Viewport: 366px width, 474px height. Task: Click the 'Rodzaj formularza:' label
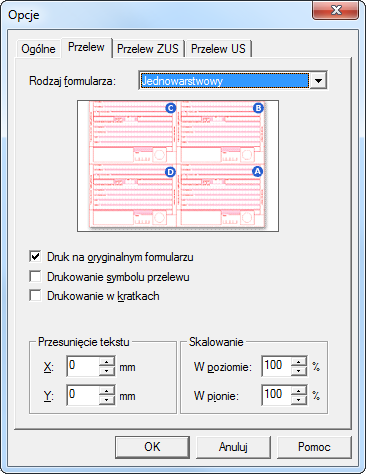[72, 81]
